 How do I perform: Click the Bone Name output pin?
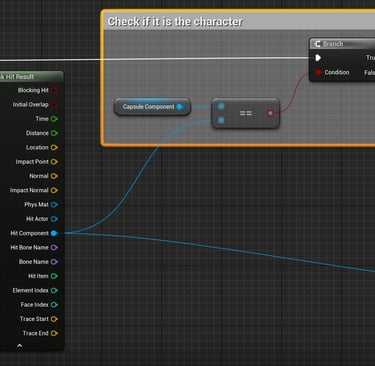click(54, 262)
